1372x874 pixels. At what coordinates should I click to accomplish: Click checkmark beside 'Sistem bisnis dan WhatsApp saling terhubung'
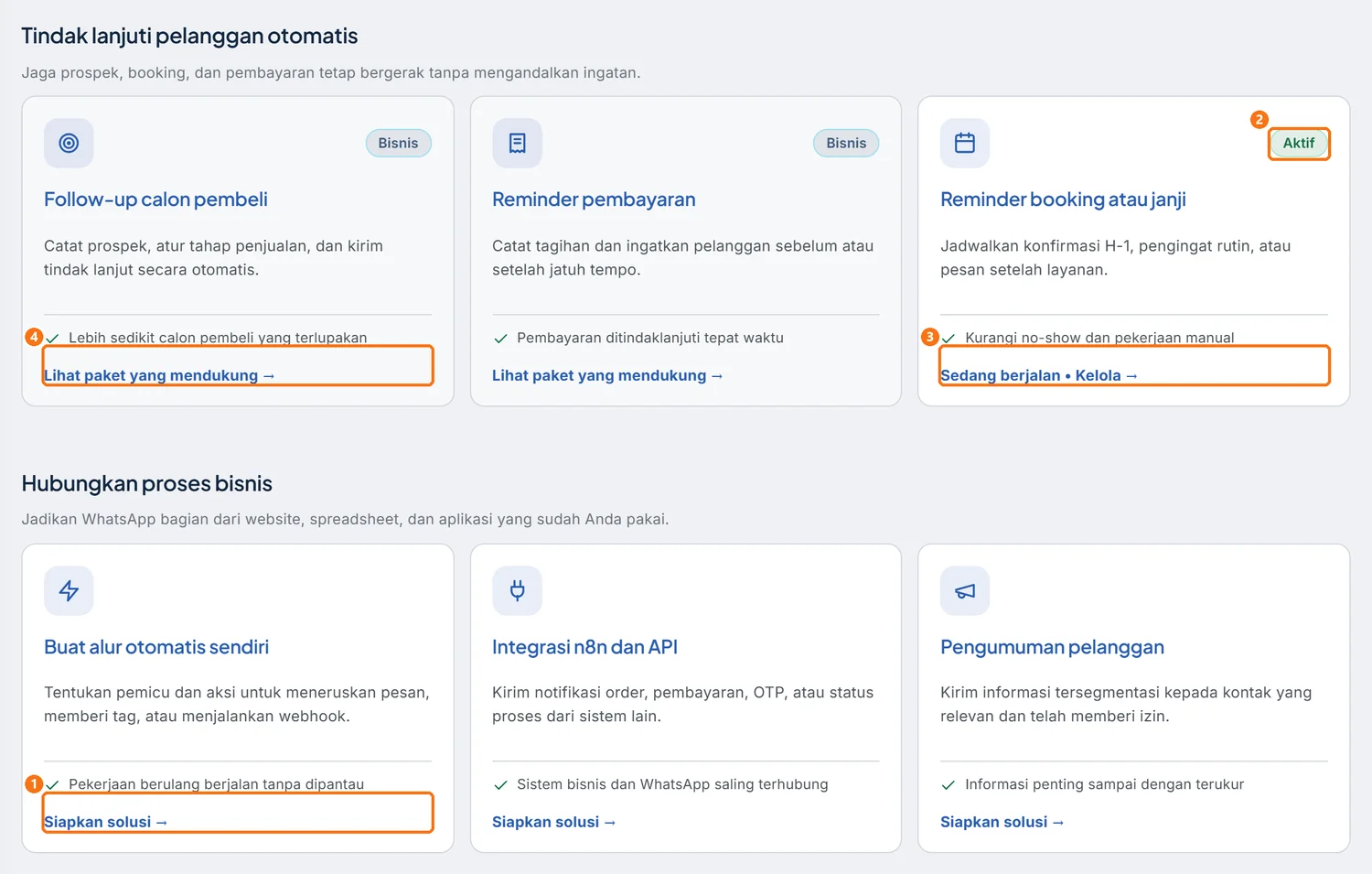click(x=500, y=785)
